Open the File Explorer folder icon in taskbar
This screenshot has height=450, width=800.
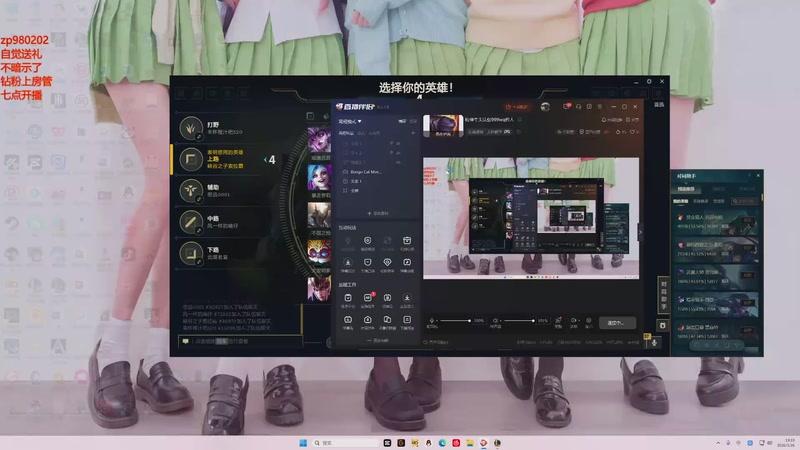(x=469, y=443)
